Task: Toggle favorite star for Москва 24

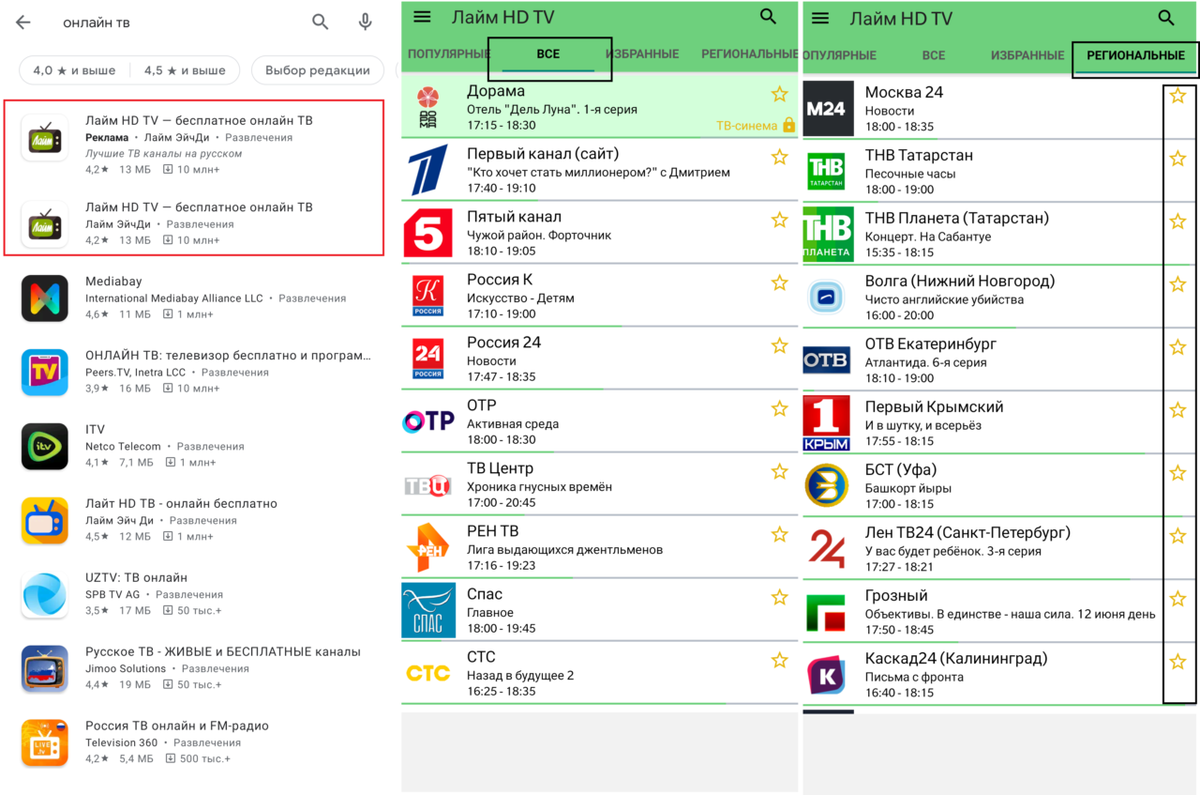Action: [1178, 96]
